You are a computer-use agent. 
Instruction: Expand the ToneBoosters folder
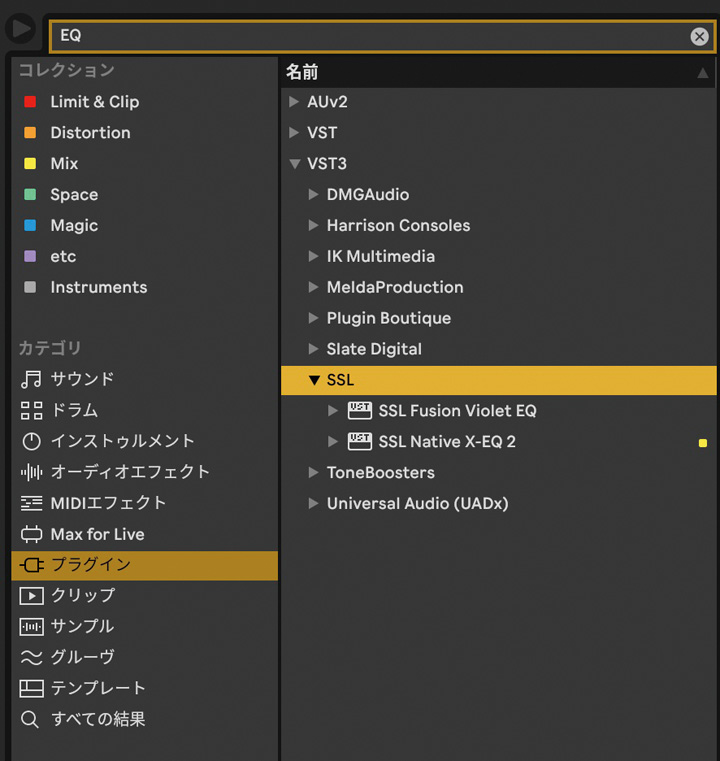(x=313, y=473)
